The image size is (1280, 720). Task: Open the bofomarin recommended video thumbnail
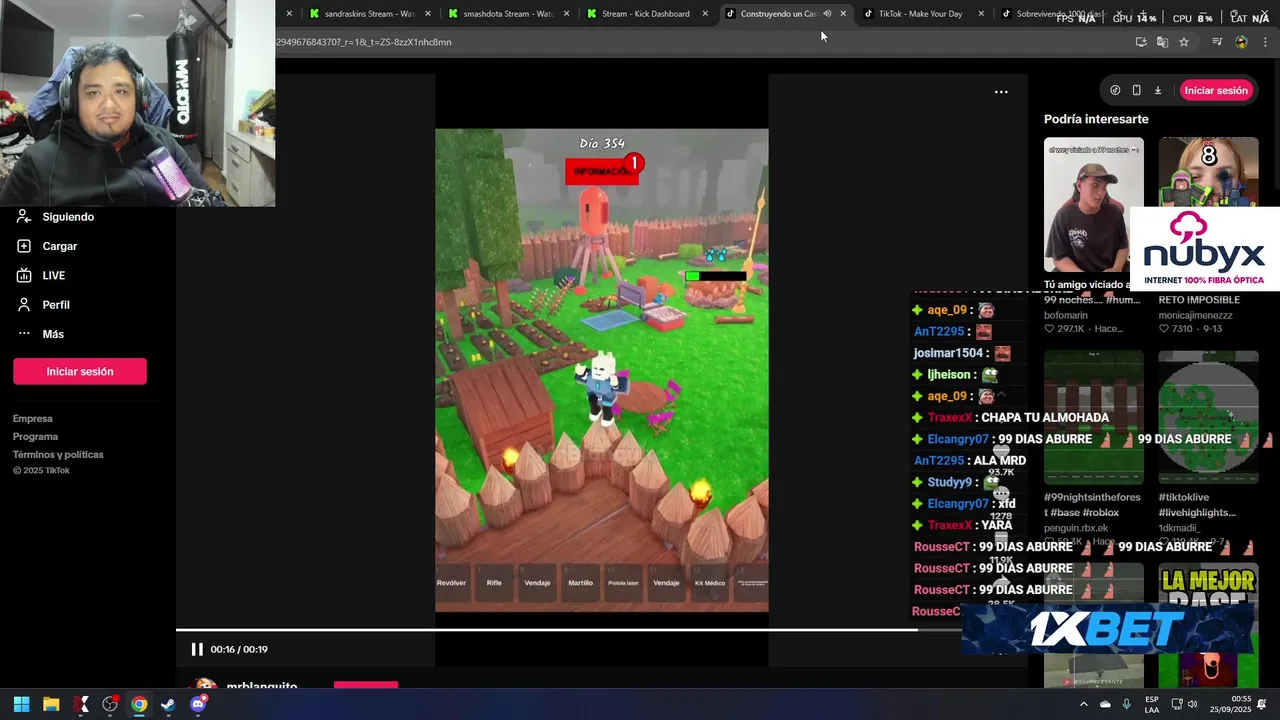(x=1094, y=205)
